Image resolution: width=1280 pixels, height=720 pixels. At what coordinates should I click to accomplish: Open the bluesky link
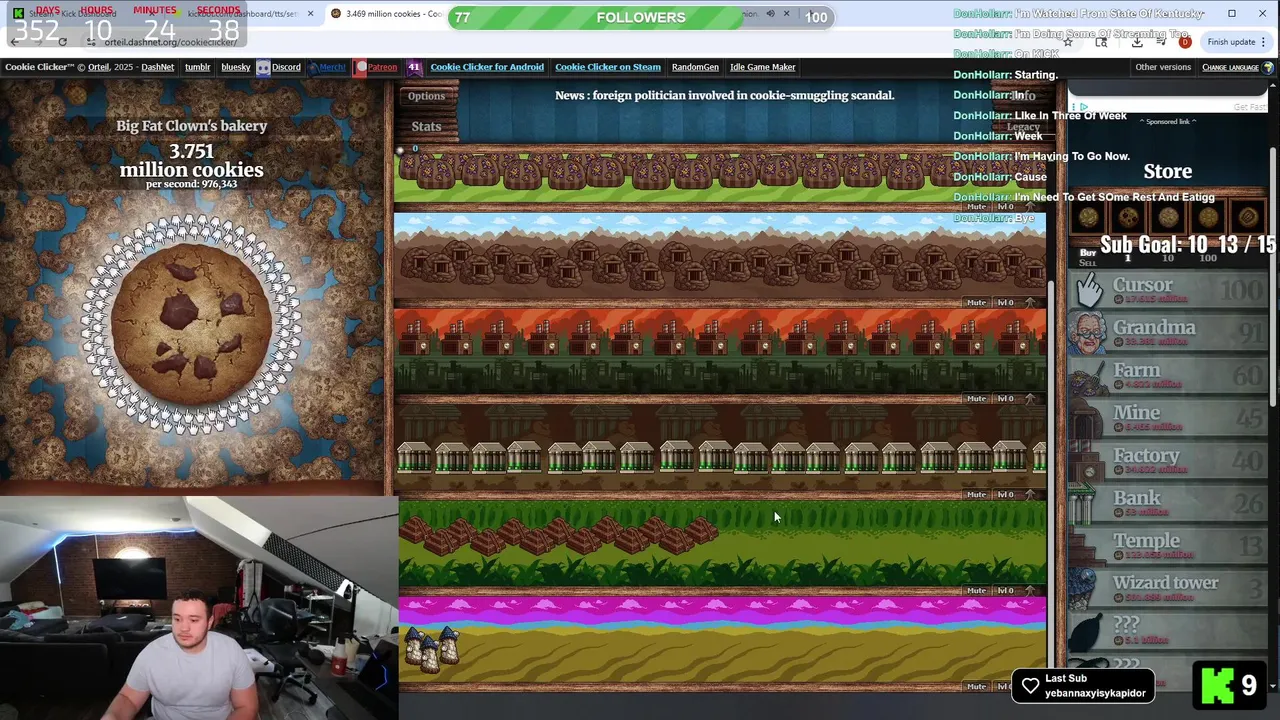pos(236,67)
